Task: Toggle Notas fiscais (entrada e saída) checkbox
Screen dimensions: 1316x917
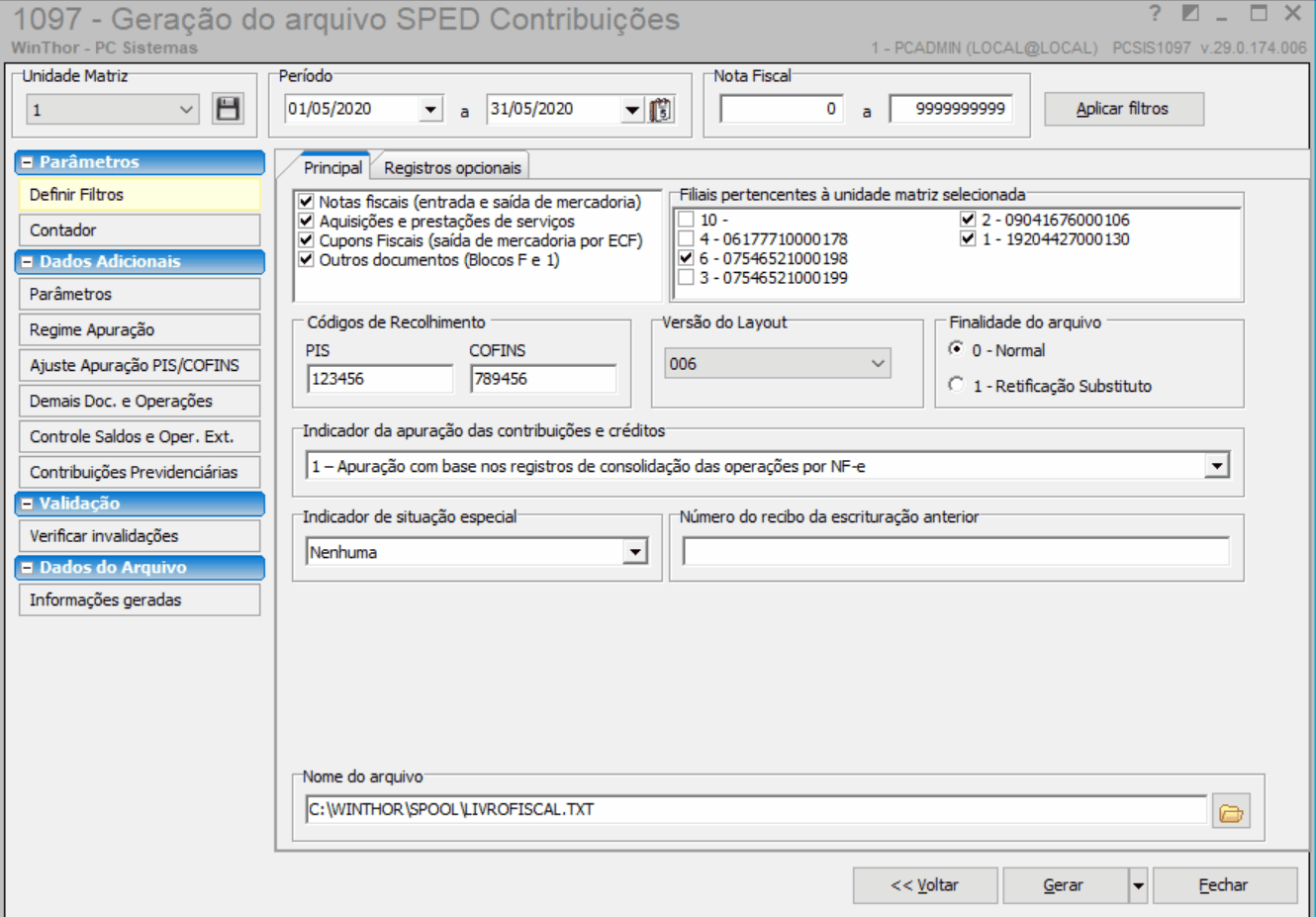Action: [x=306, y=202]
